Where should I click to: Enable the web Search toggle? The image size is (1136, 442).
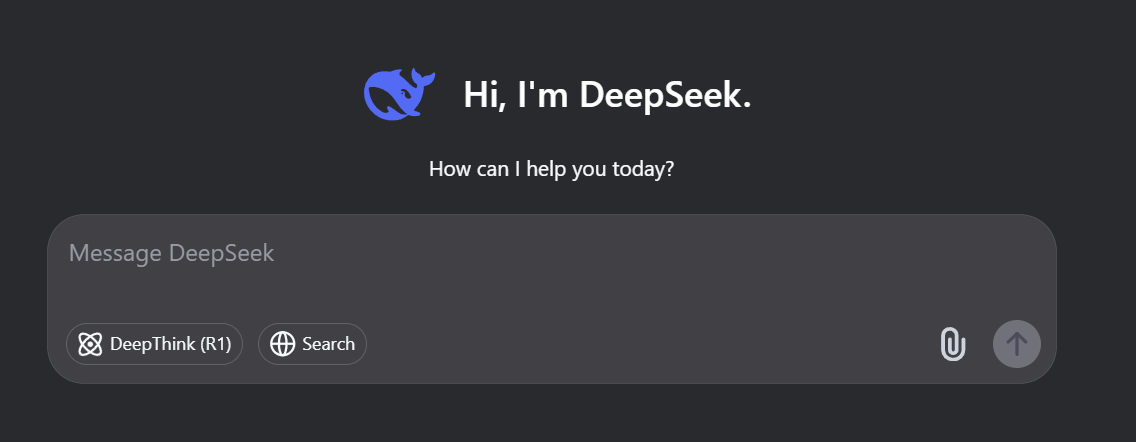(312, 344)
